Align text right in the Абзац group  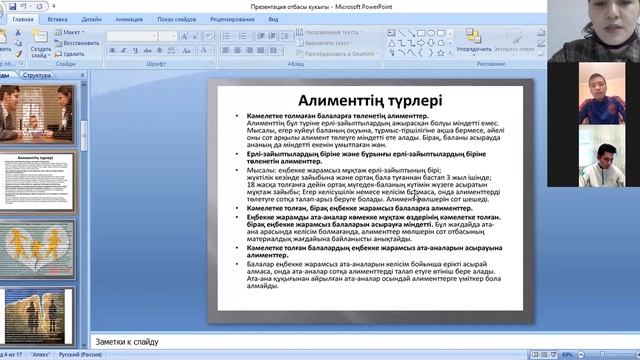(x=249, y=51)
